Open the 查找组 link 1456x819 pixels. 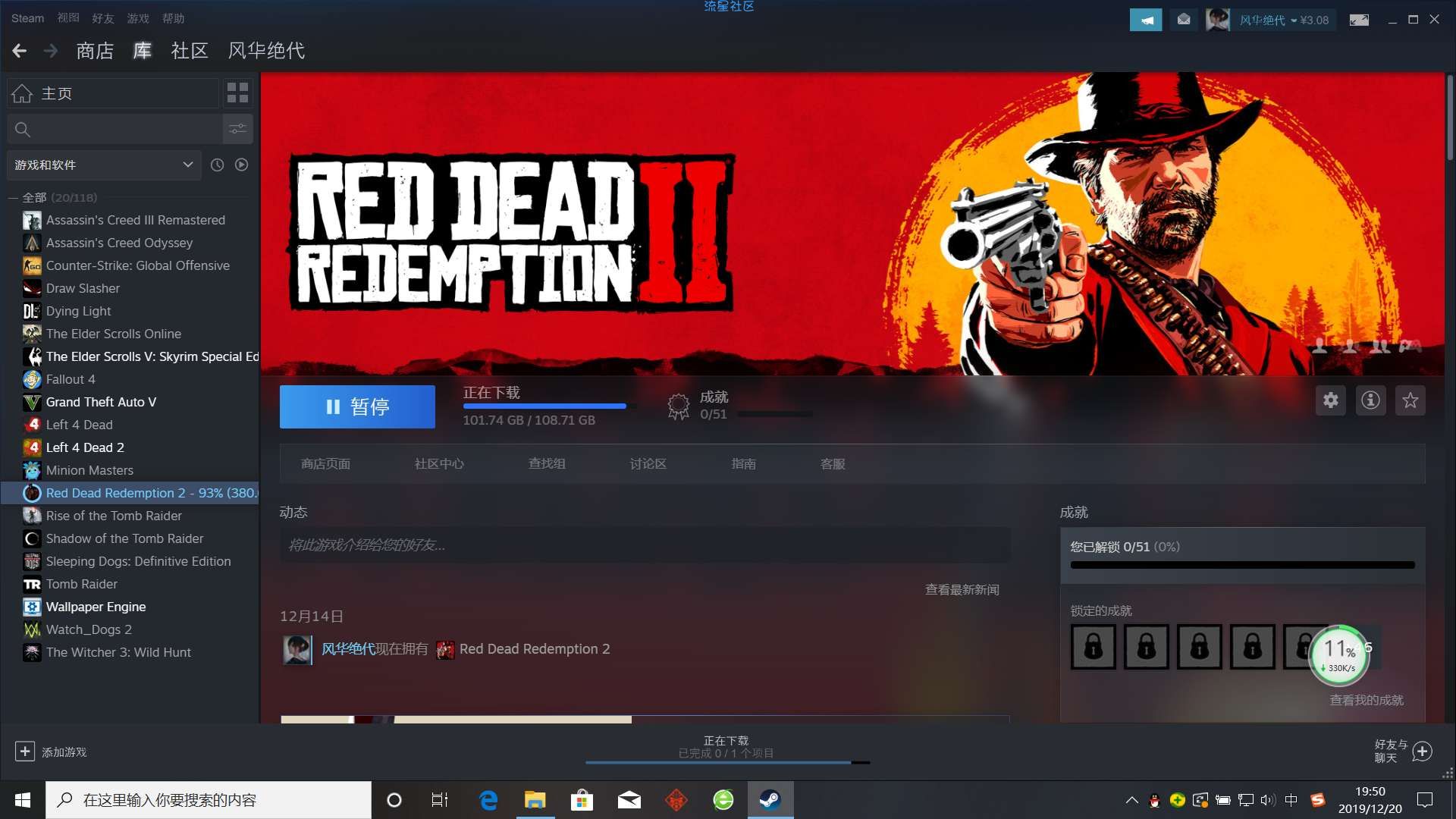[x=547, y=464]
